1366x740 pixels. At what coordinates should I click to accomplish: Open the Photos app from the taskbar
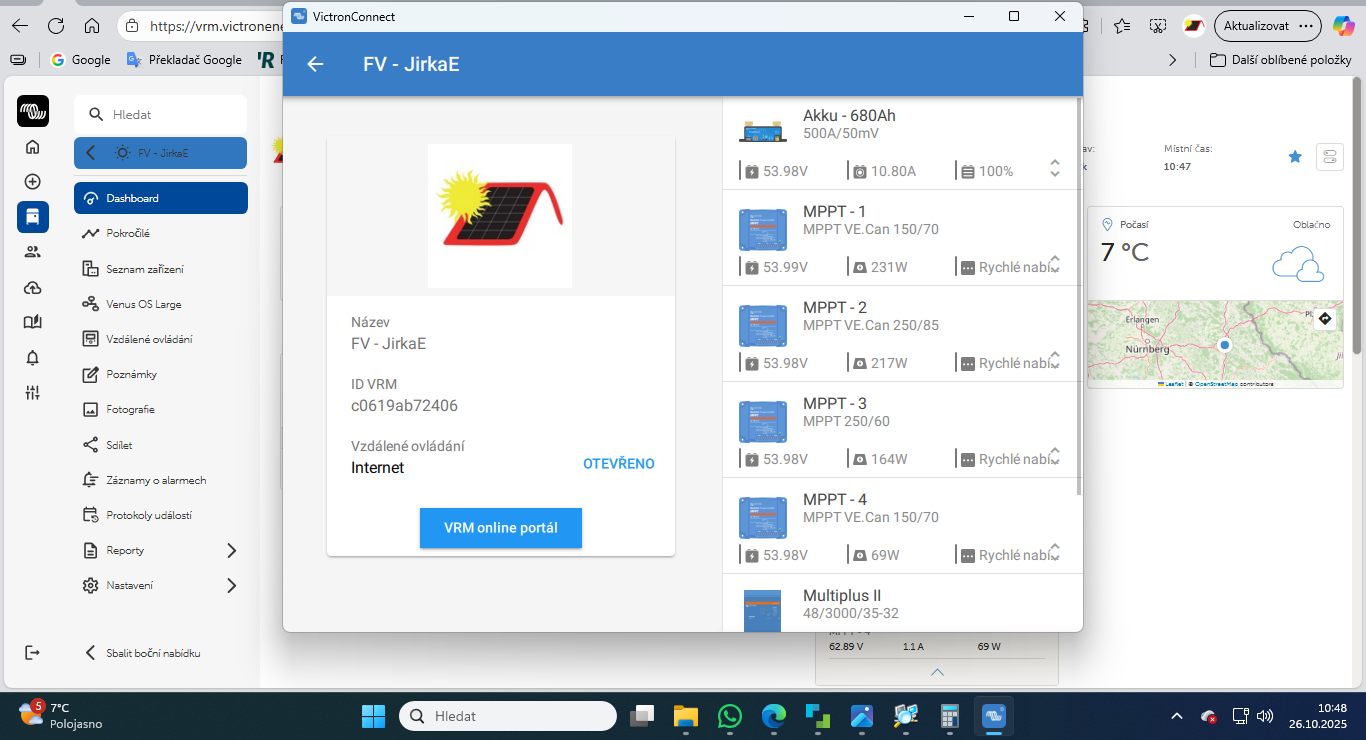point(862,716)
